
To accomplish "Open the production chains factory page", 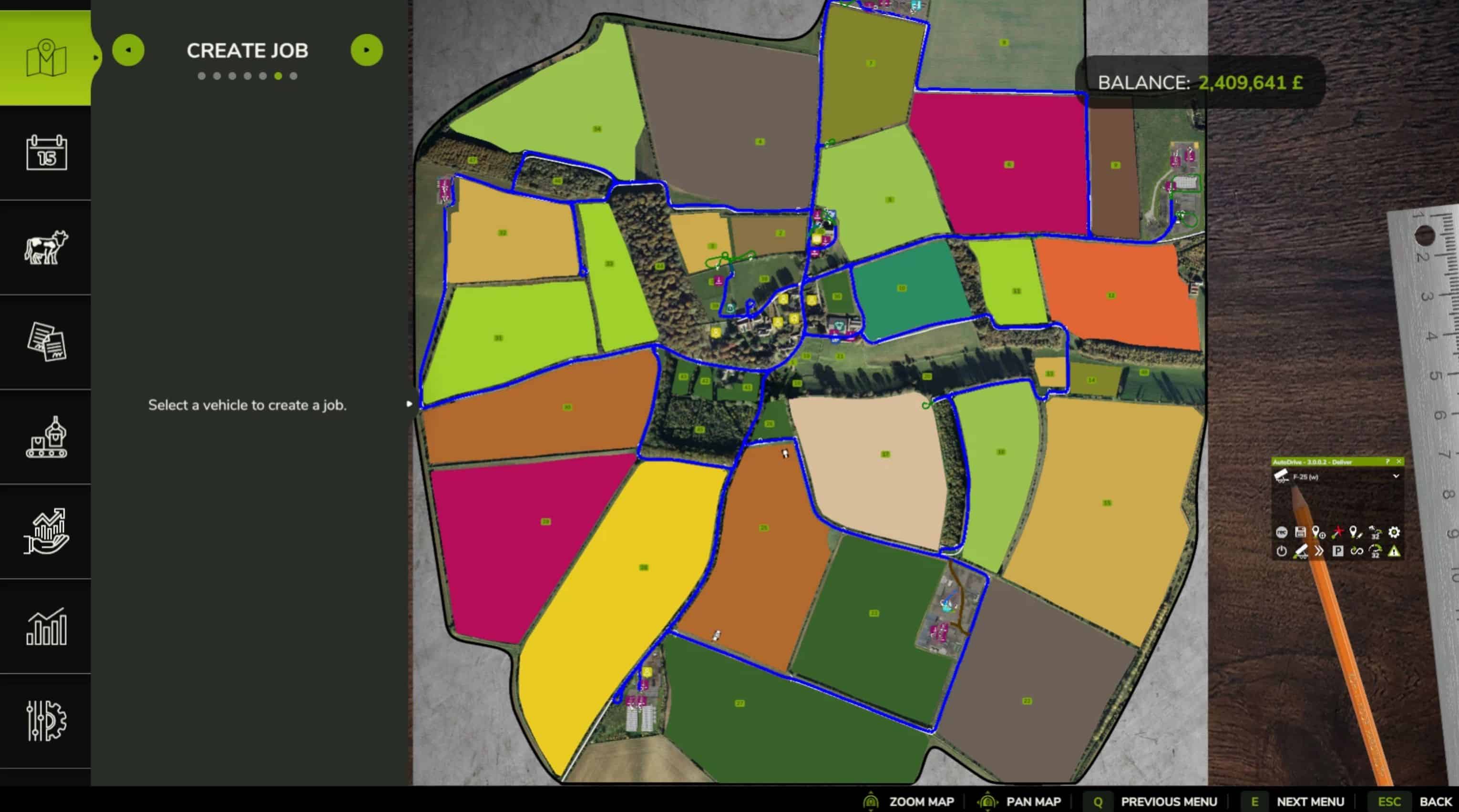I will click(x=46, y=436).
